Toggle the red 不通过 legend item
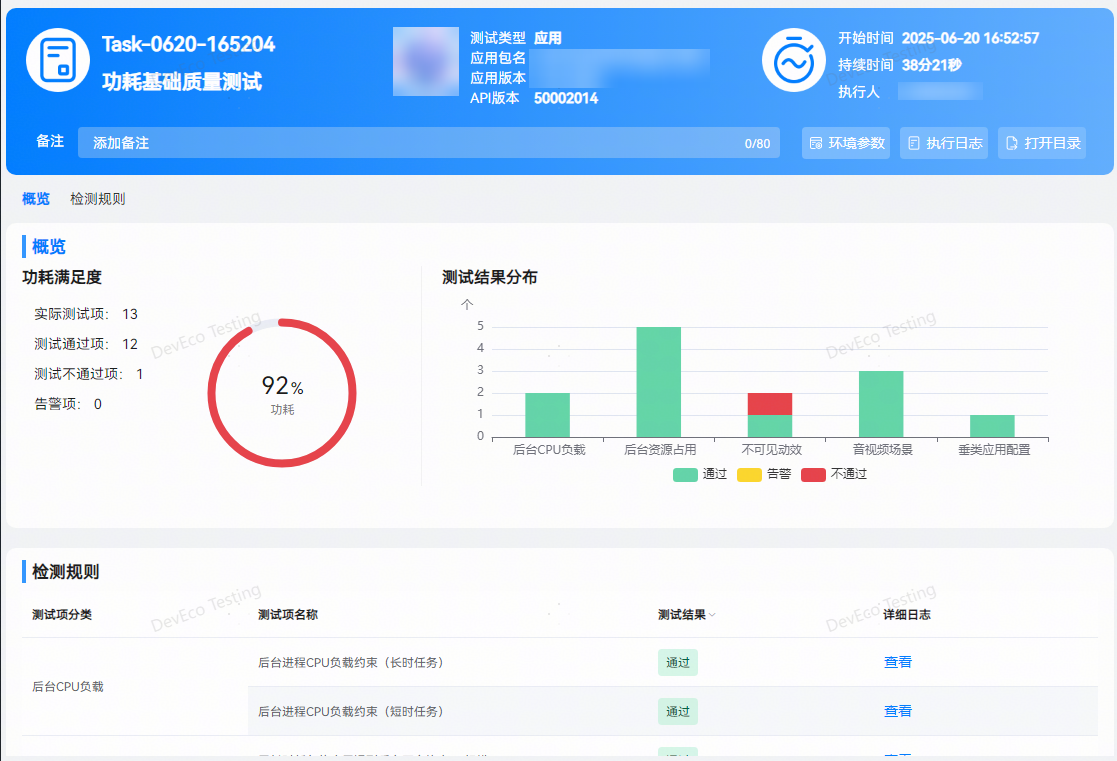Viewport: 1117px width, 761px height. click(834, 474)
